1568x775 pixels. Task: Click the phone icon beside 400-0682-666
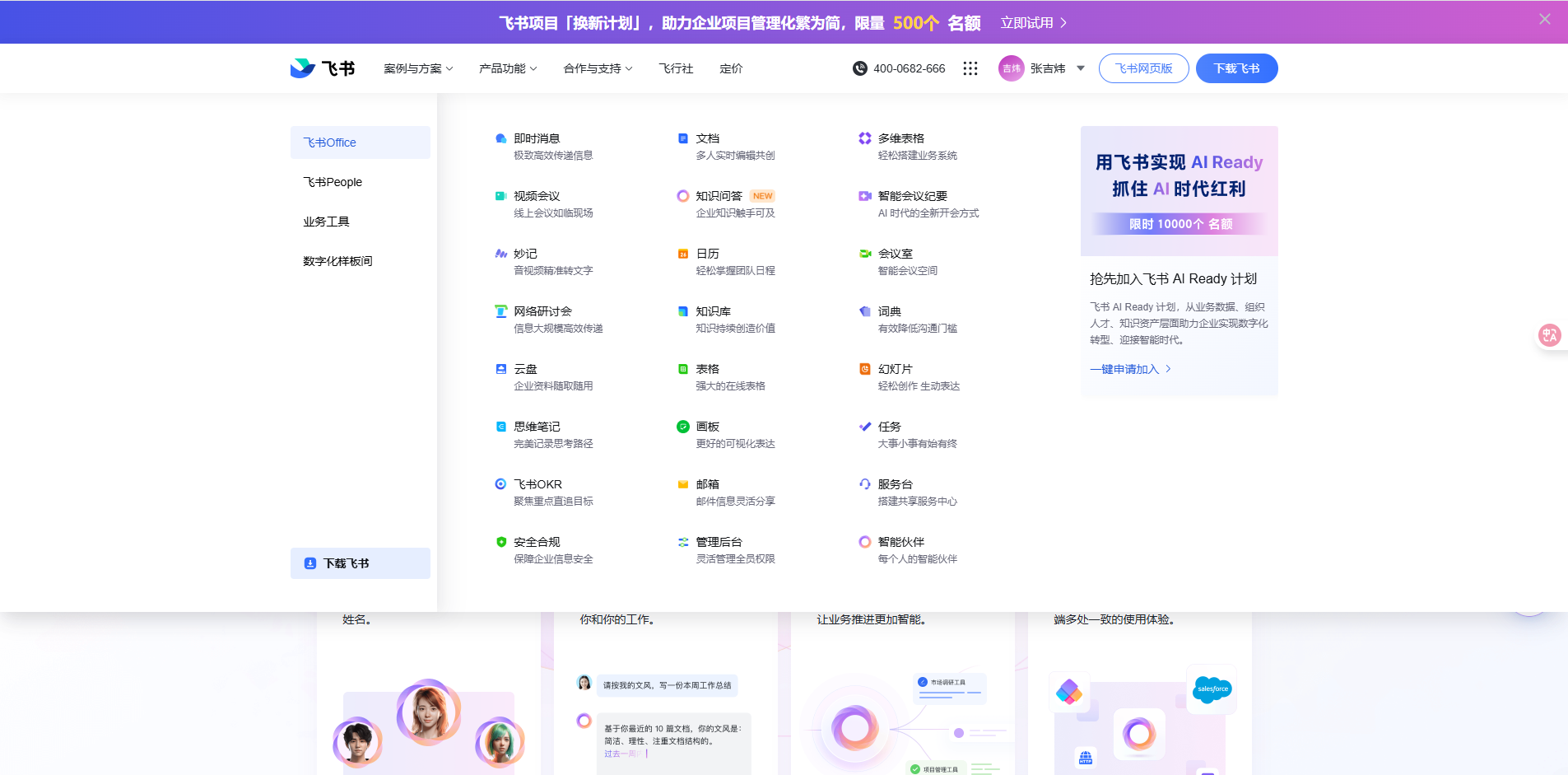tap(860, 68)
